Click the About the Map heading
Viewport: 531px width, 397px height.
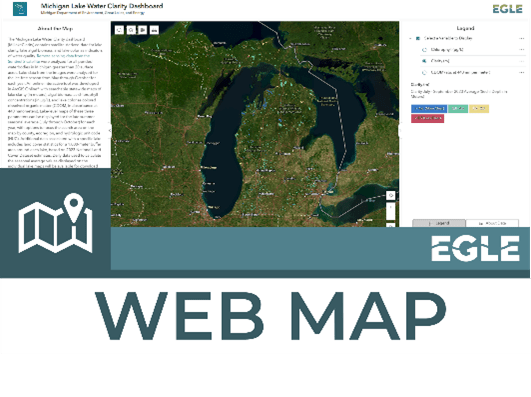pyautogui.click(x=55, y=28)
